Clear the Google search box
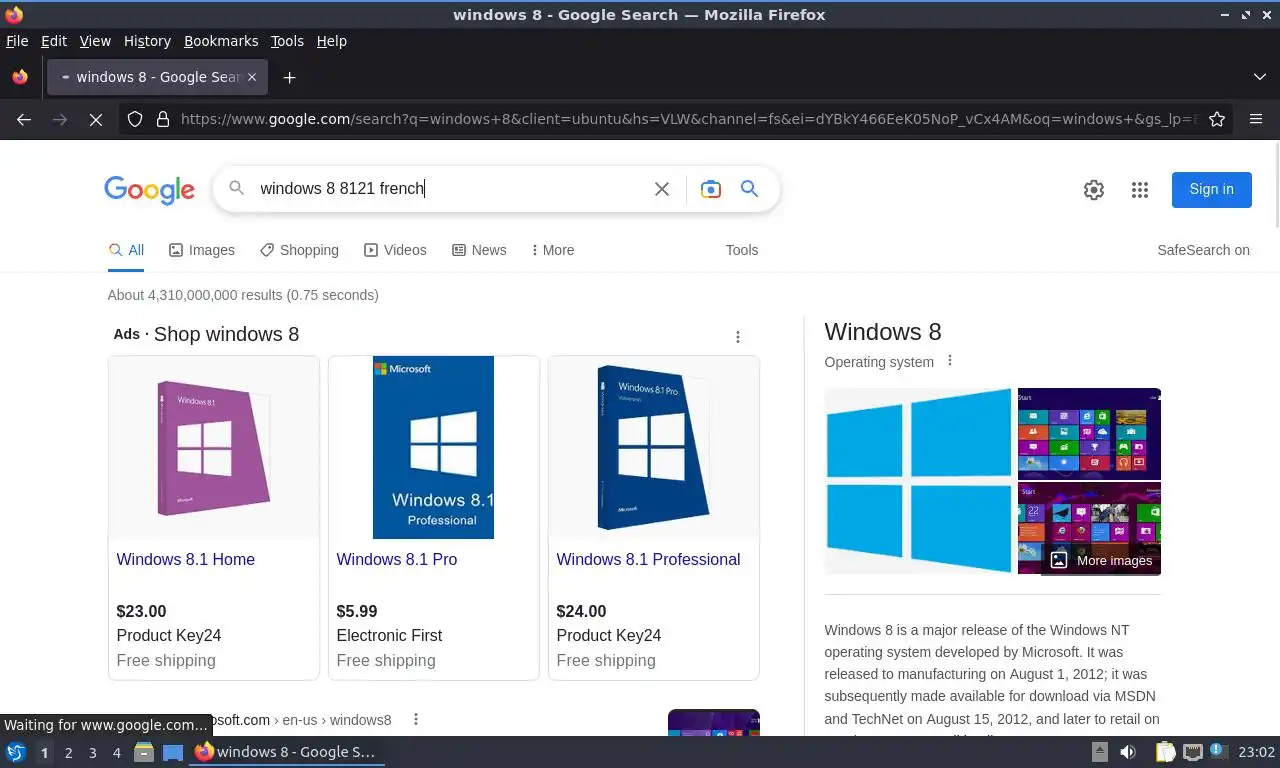 661,189
